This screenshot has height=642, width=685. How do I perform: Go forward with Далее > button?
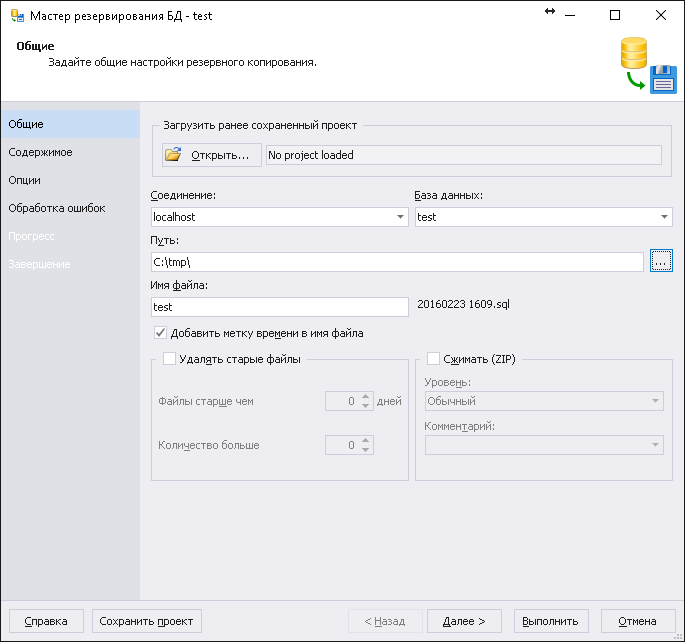[464, 621]
